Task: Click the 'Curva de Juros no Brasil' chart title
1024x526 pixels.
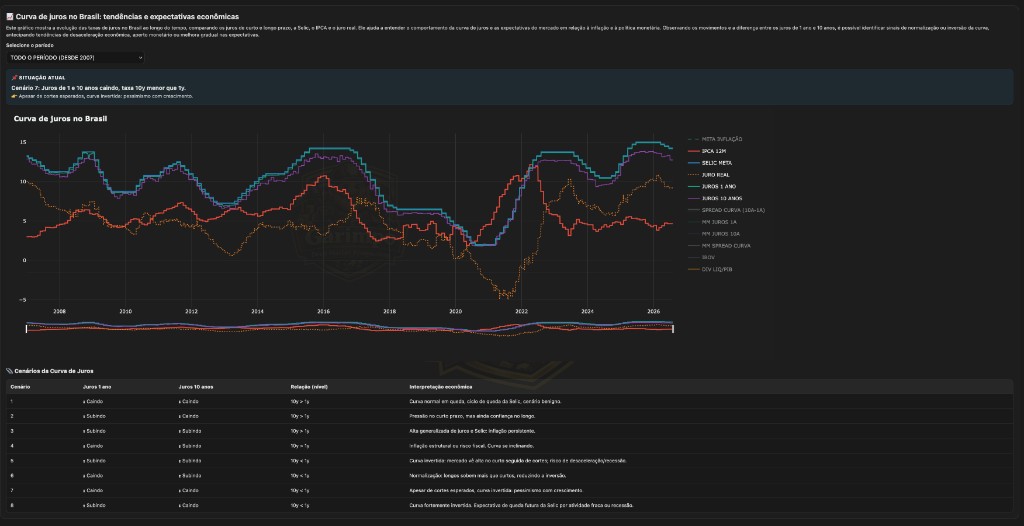Action: (60, 118)
